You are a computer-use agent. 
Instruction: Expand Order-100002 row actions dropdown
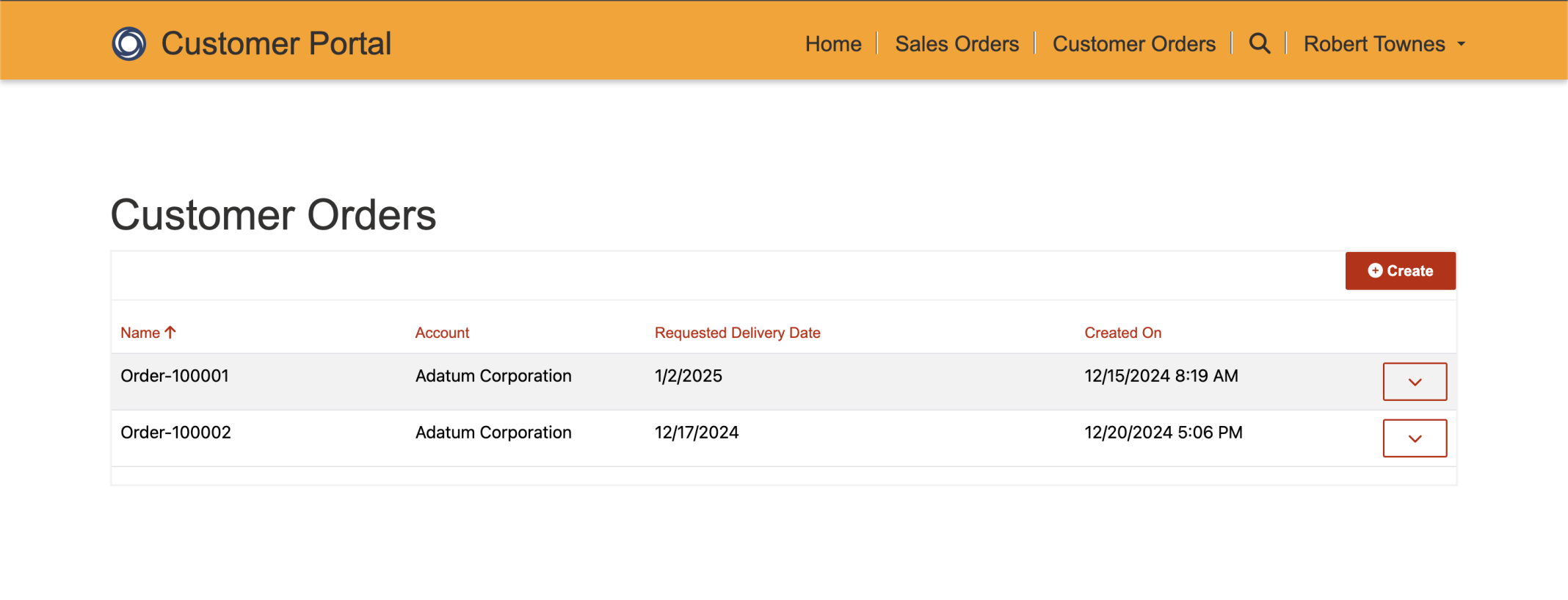click(x=1415, y=438)
